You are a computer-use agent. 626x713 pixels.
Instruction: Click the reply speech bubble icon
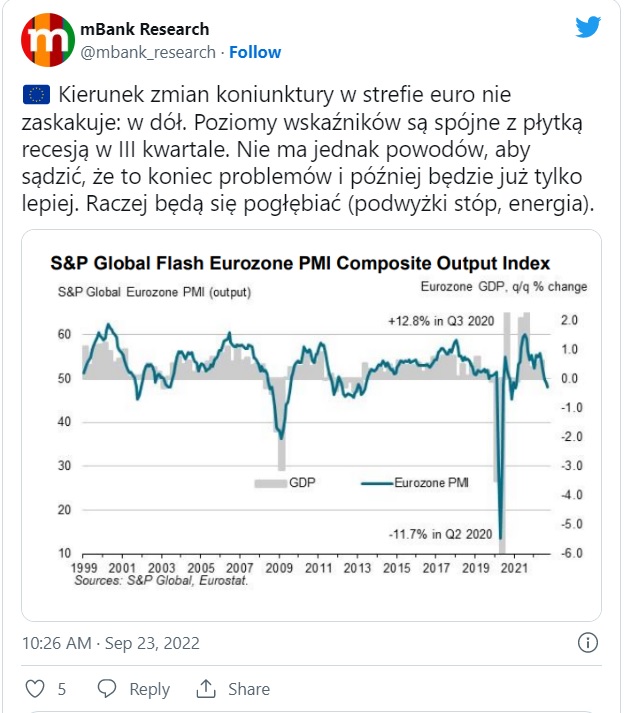[x=107, y=688]
